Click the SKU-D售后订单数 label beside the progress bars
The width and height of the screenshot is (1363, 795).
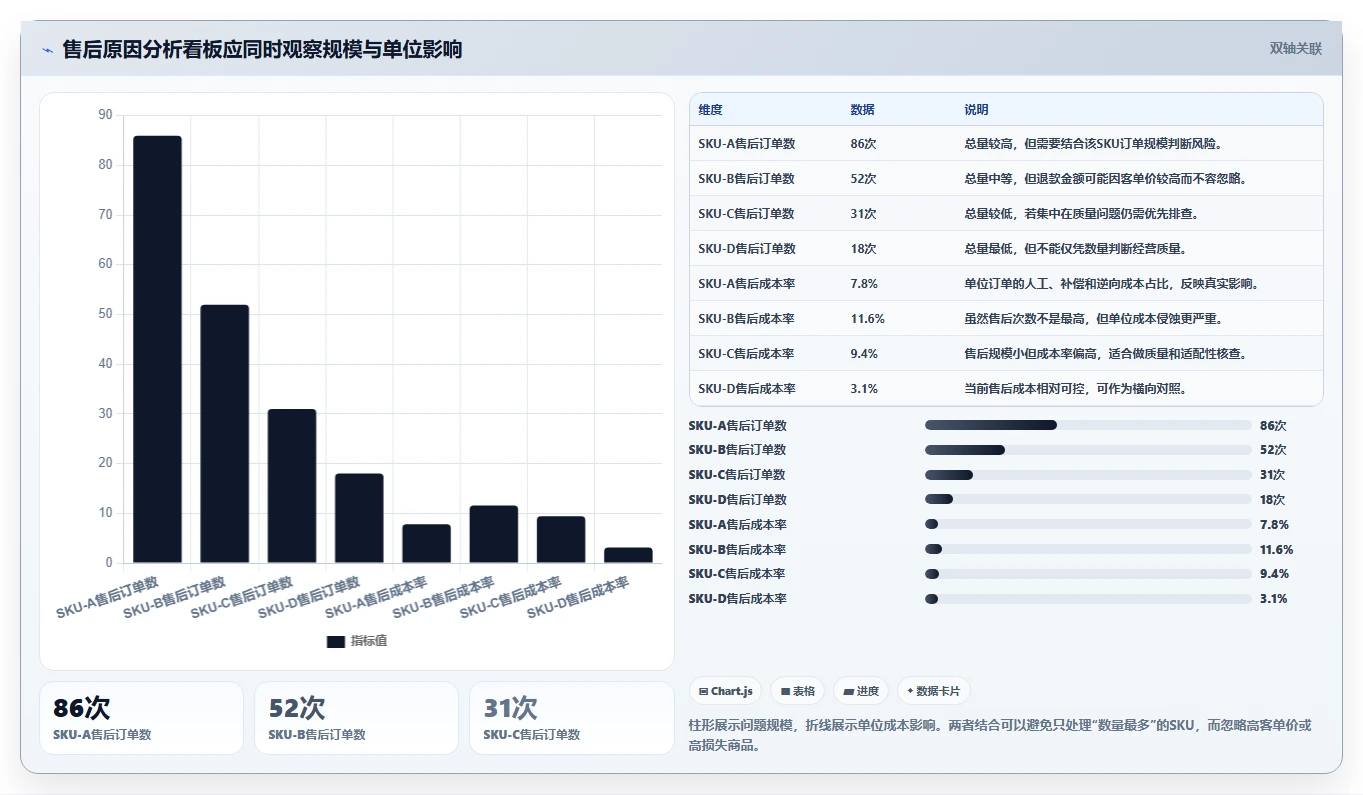point(737,499)
